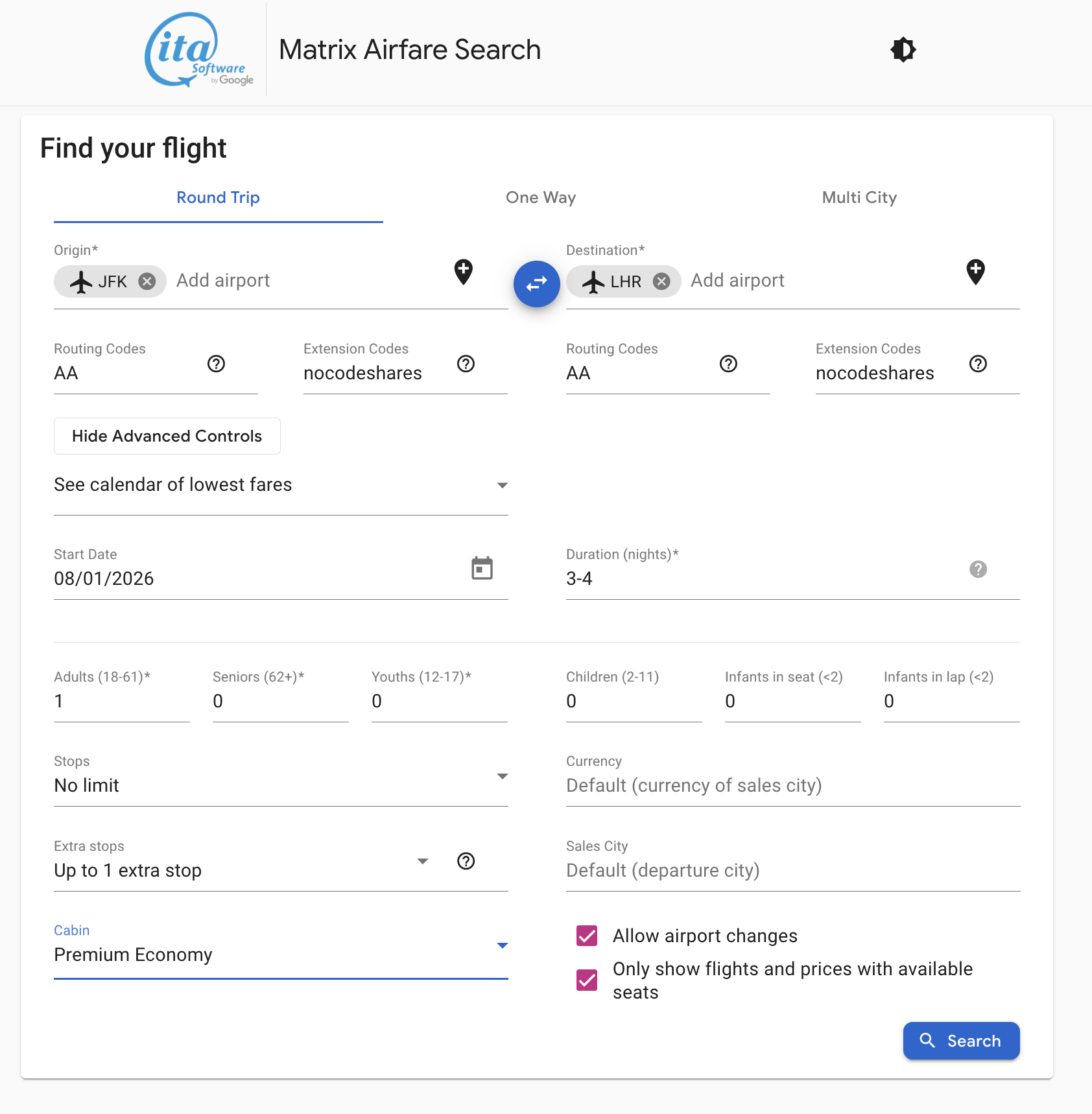Screen dimensions: 1092x1114
Task: Swap origin and destination airports
Action: tap(537, 284)
